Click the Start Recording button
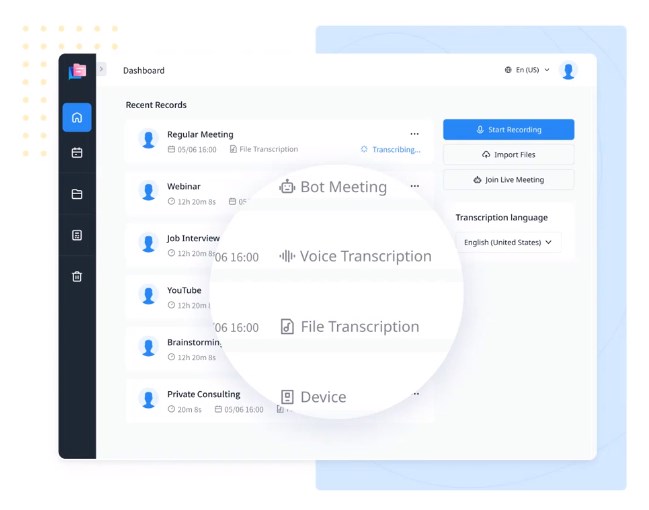 coord(509,130)
